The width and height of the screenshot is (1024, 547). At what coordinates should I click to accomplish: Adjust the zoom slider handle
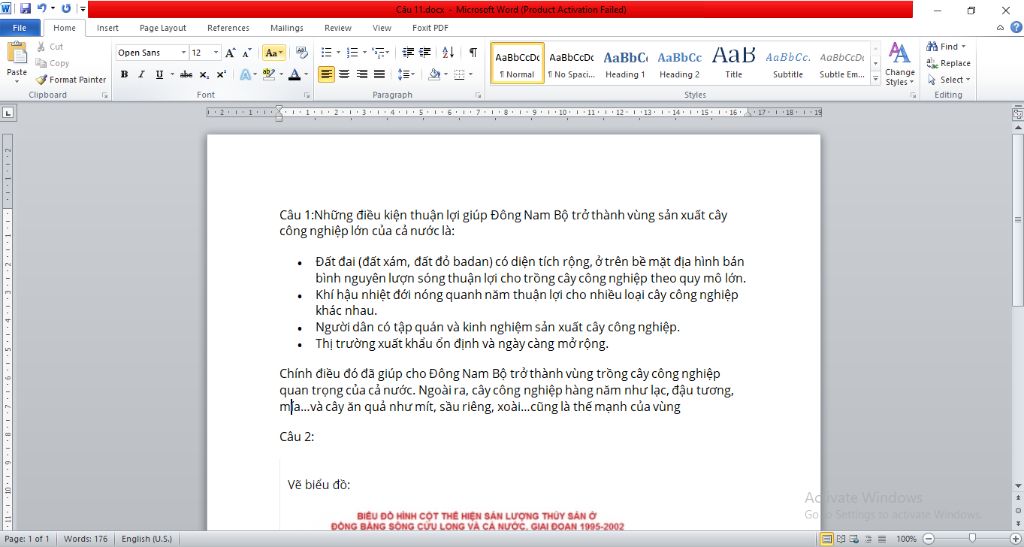[972, 539]
